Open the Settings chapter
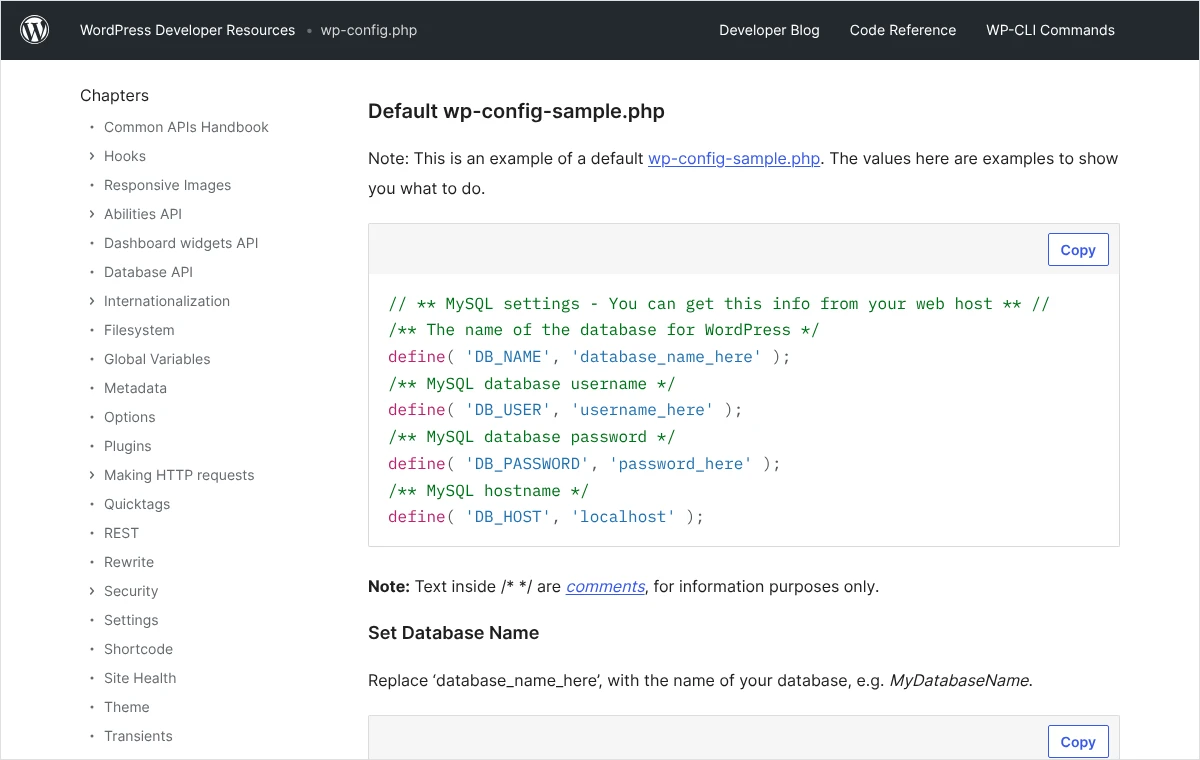This screenshot has height=760, width=1200. click(131, 620)
